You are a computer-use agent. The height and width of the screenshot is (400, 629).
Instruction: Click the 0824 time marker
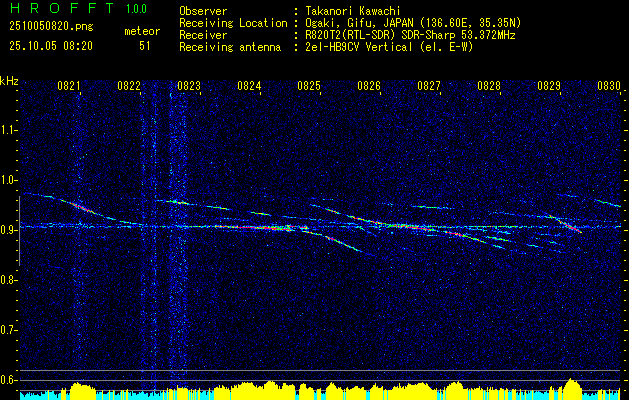click(x=249, y=85)
